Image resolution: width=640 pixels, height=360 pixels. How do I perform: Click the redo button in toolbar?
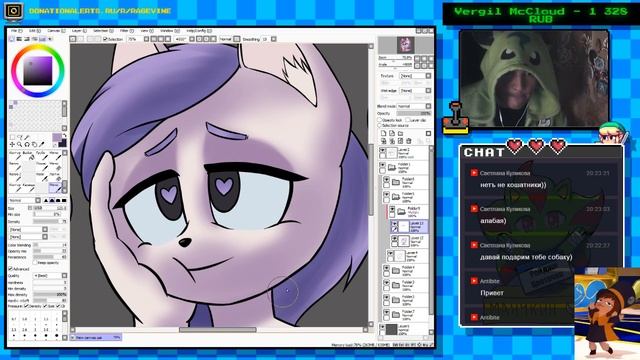coord(81,39)
